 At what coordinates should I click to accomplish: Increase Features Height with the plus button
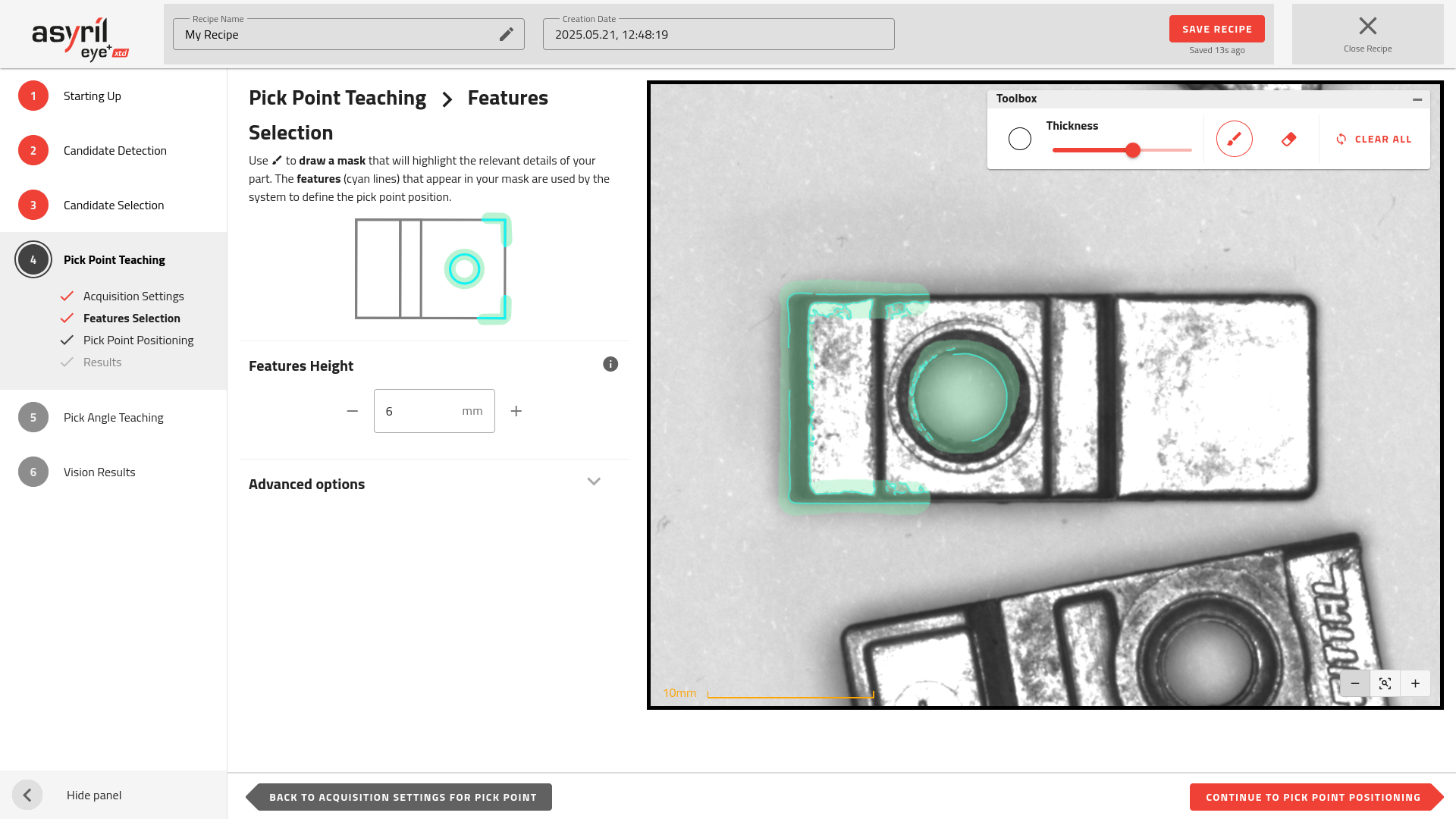[x=516, y=411]
